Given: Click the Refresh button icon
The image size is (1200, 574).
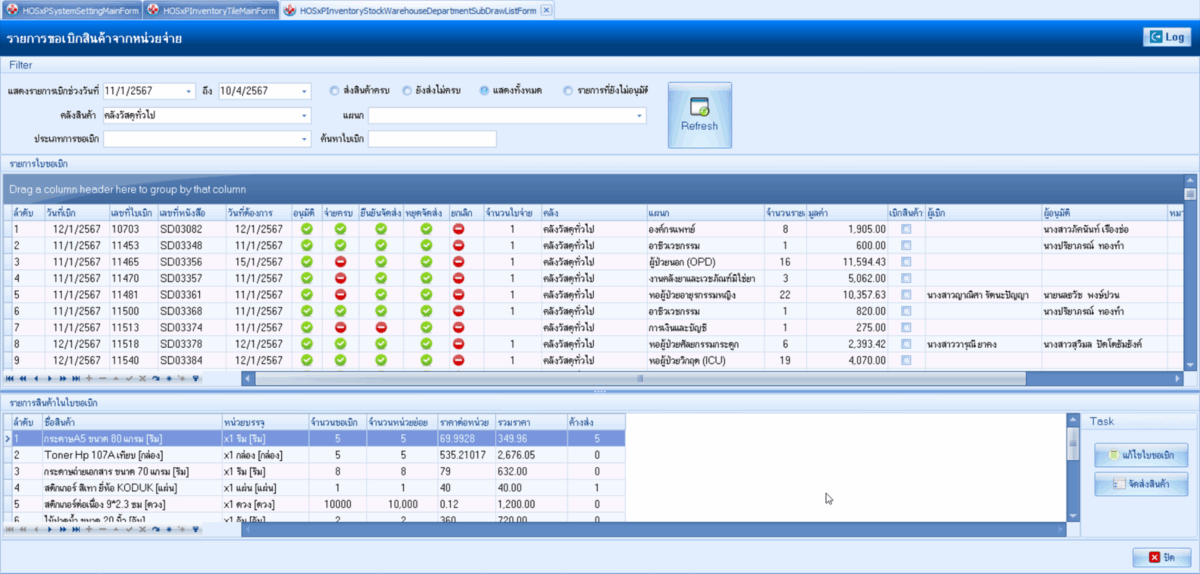Looking at the screenshot, I should tap(699, 107).
